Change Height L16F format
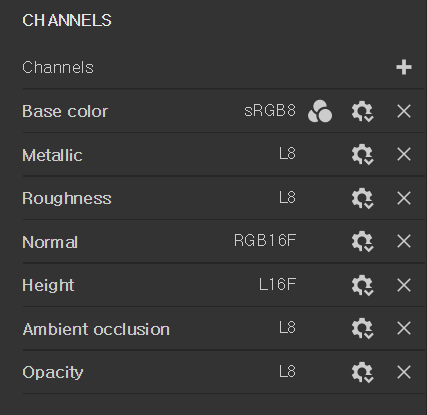The height and width of the screenshot is (415, 427). 277,284
